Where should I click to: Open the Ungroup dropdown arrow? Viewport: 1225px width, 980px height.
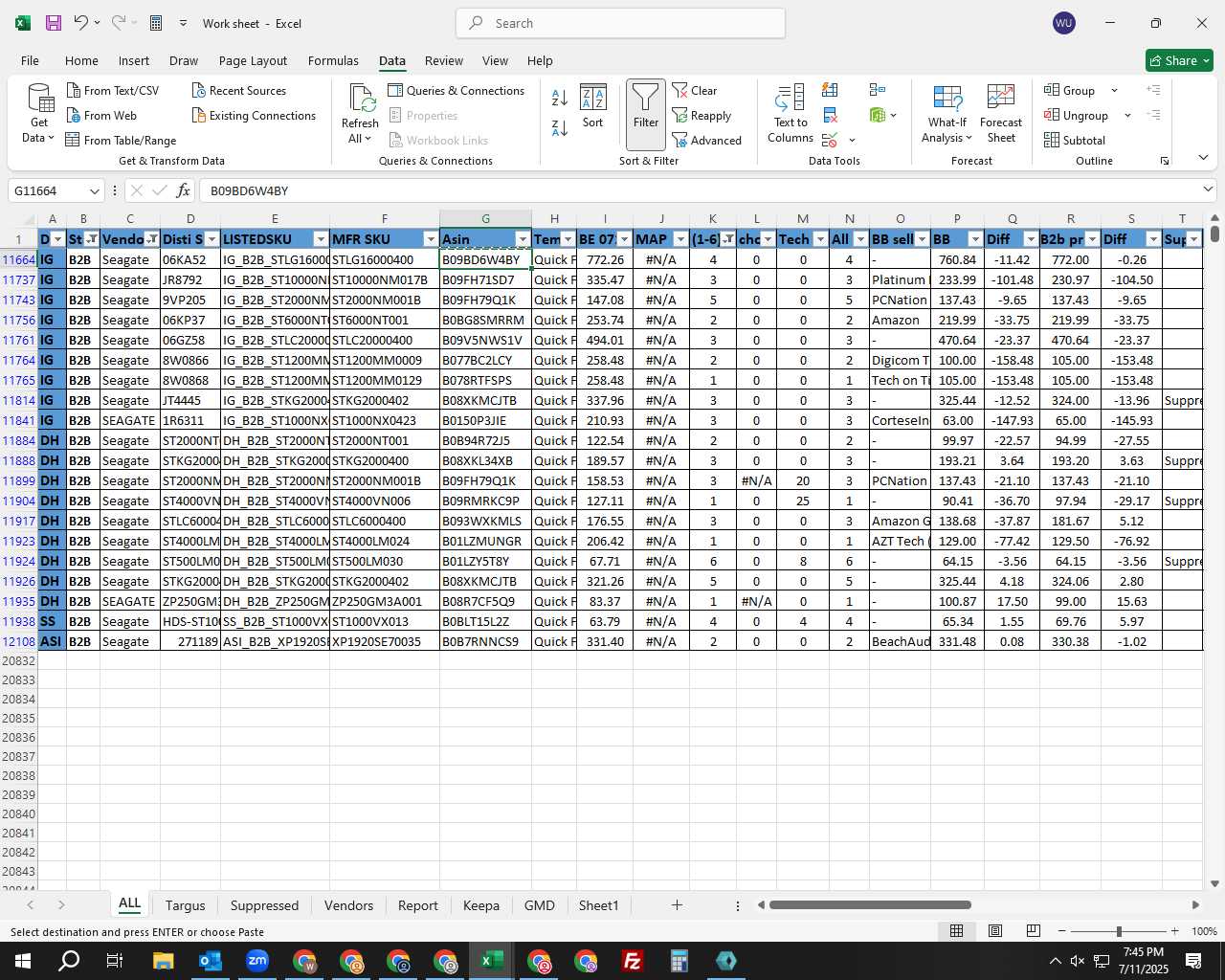click(1127, 115)
